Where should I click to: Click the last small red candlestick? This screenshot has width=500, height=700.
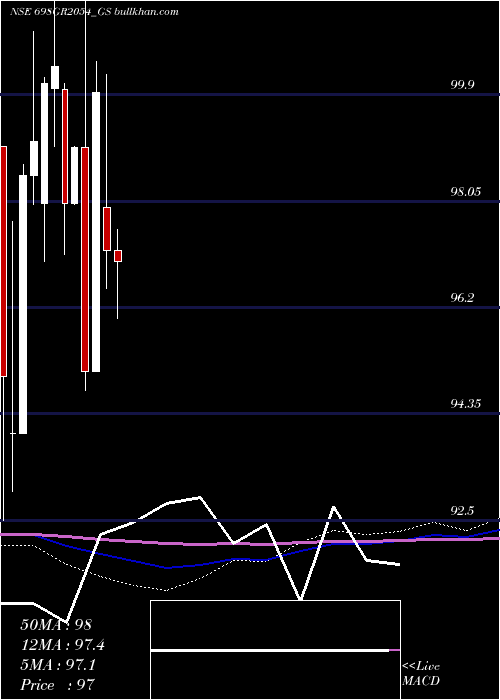click(x=118, y=256)
